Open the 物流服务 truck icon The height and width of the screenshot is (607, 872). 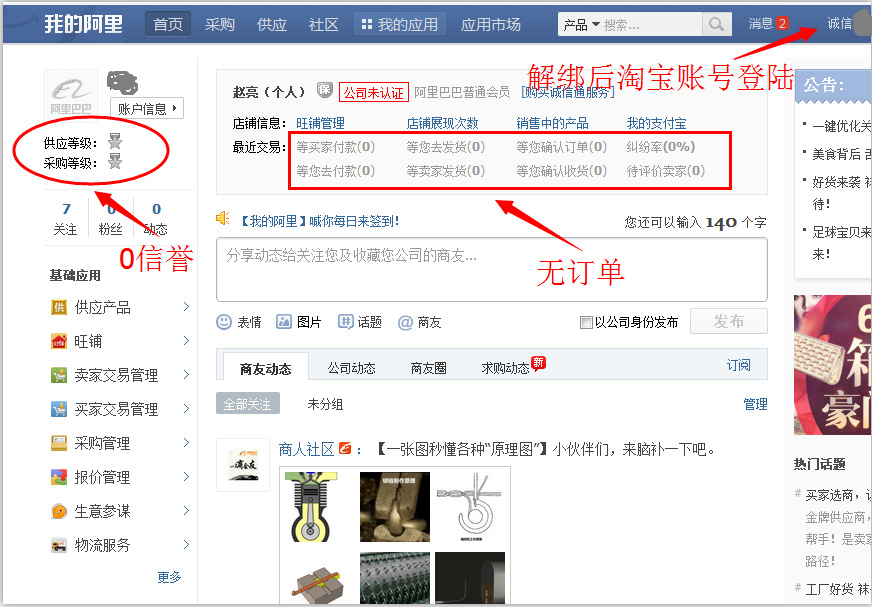(59, 545)
